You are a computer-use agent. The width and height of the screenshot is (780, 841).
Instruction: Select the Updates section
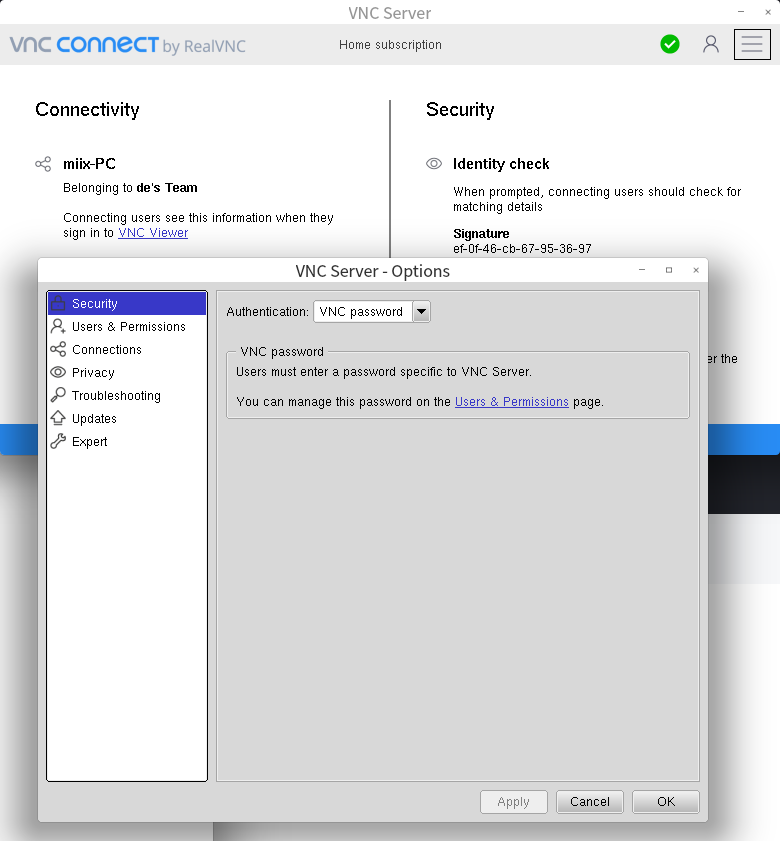(x=127, y=418)
